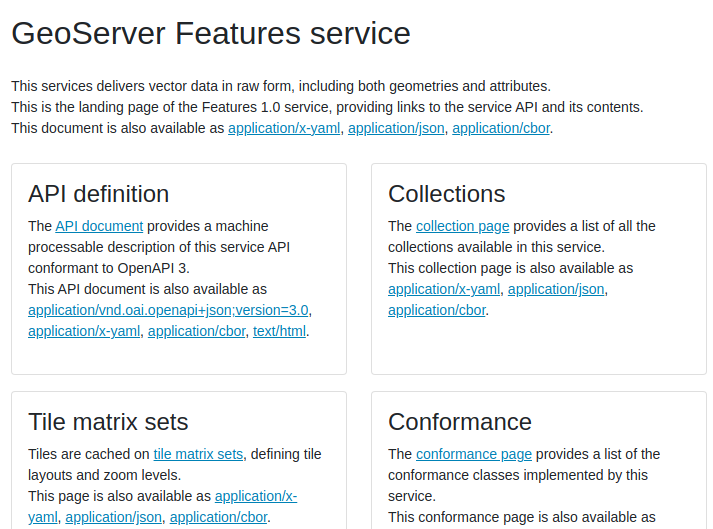Click text 'layouts and zoom levels.'
713x529 pixels.
[105, 475]
